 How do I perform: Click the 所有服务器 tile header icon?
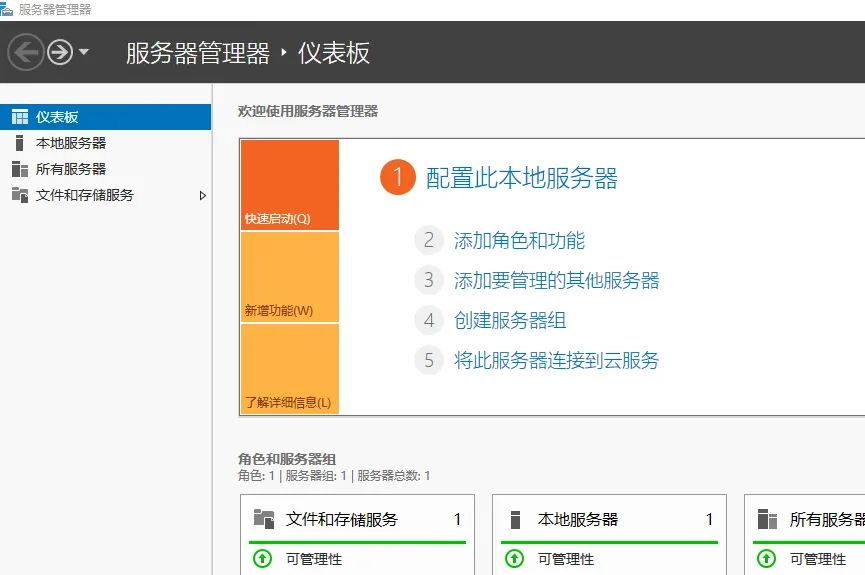click(767, 519)
